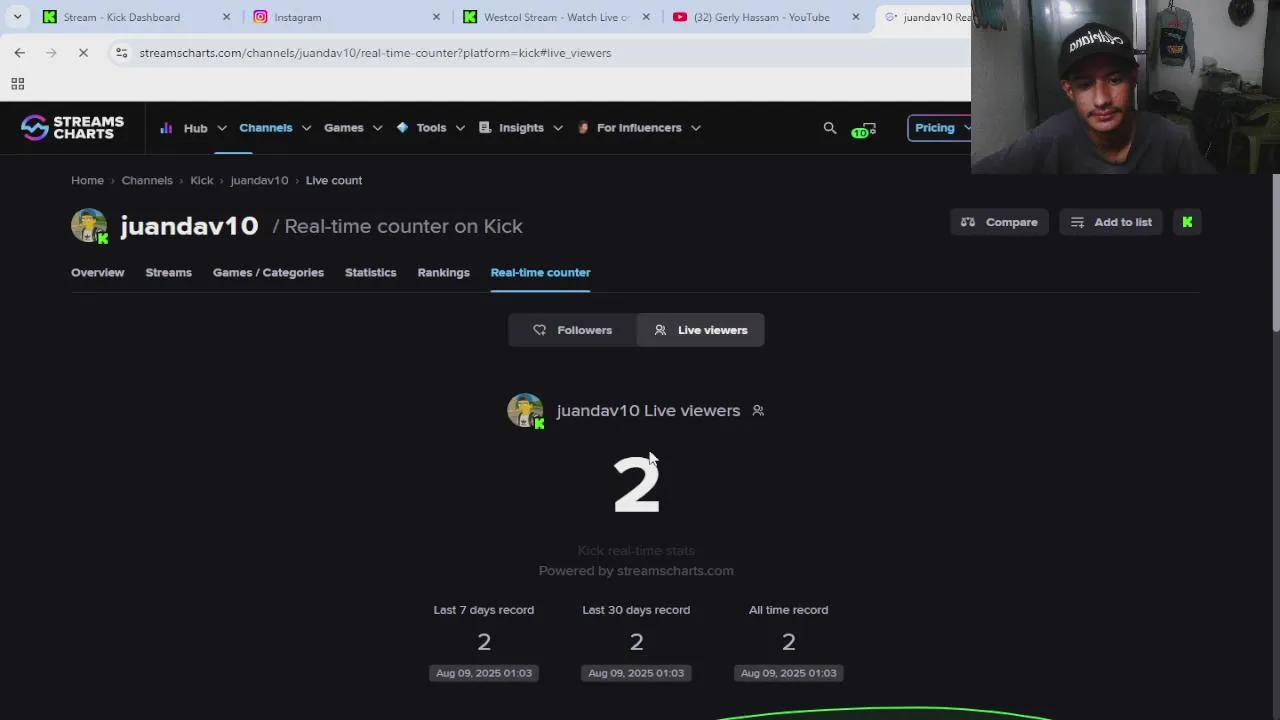
Task: Open the Pricing dropdown button
Action: click(939, 128)
